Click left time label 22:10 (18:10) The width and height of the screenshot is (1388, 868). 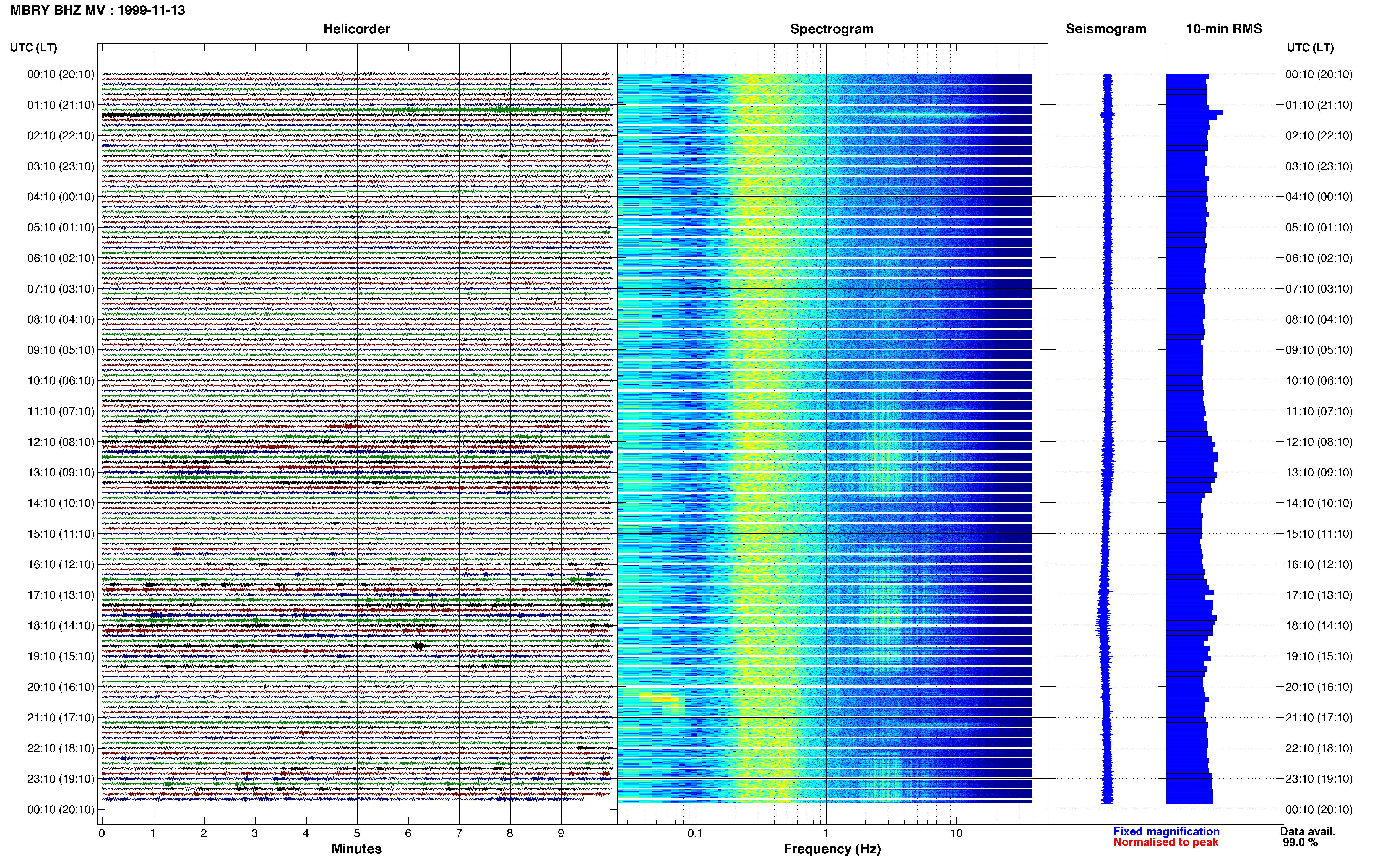pyautogui.click(x=60, y=748)
